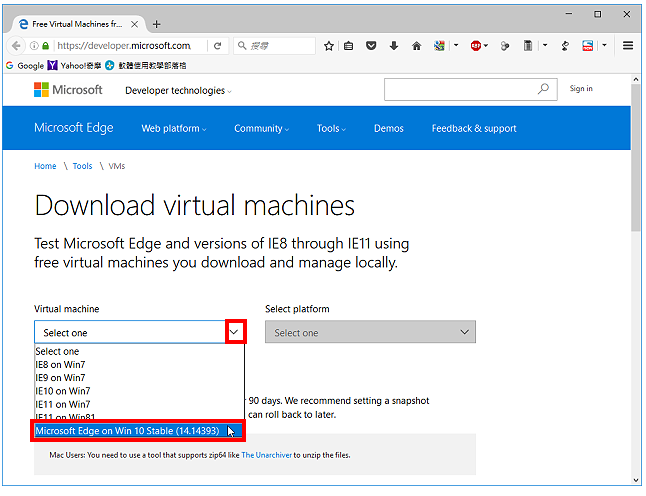The image size is (646, 496).
Task: Expand Developer technologies dropdown
Action: pyautogui.click(x=178, y=90)
